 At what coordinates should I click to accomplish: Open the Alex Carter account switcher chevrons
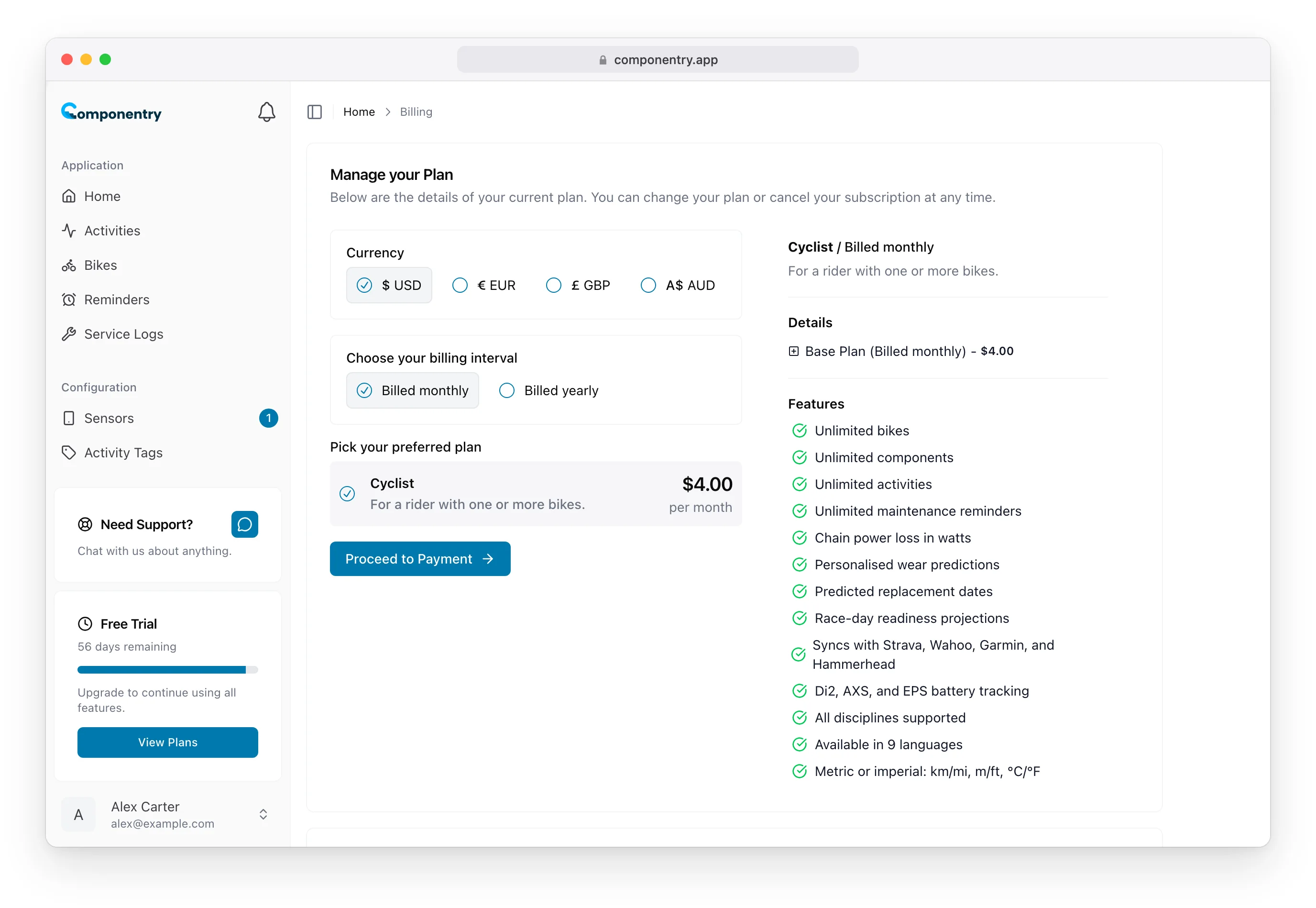[x=263, y=815]
